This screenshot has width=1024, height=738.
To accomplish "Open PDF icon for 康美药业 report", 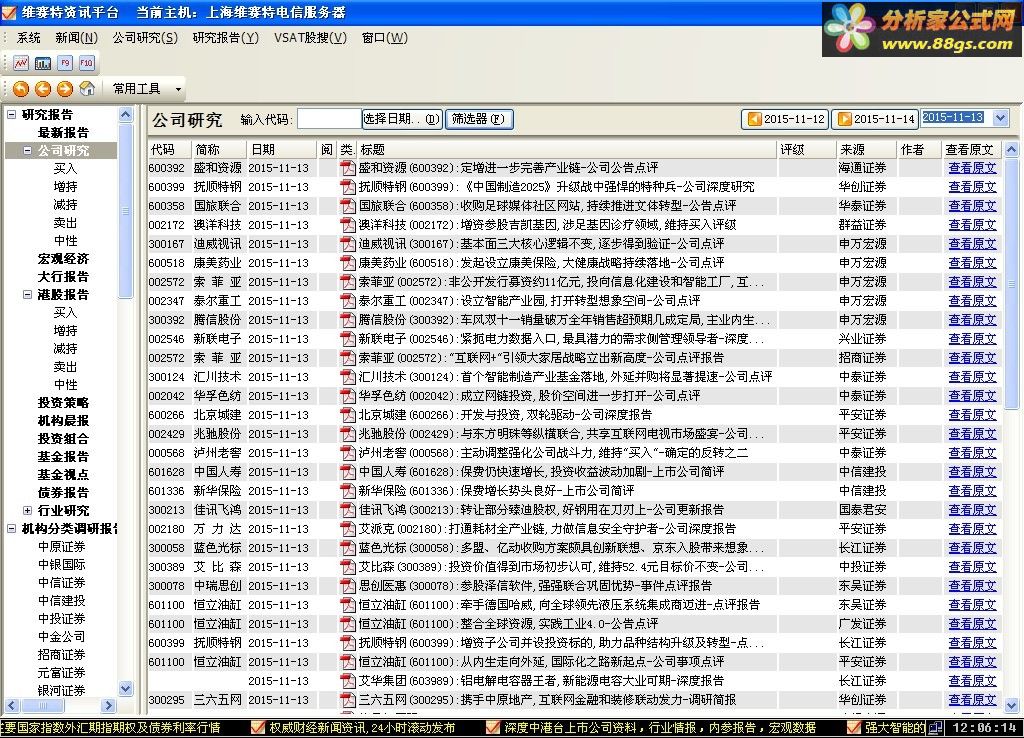I will coord(348,263).
